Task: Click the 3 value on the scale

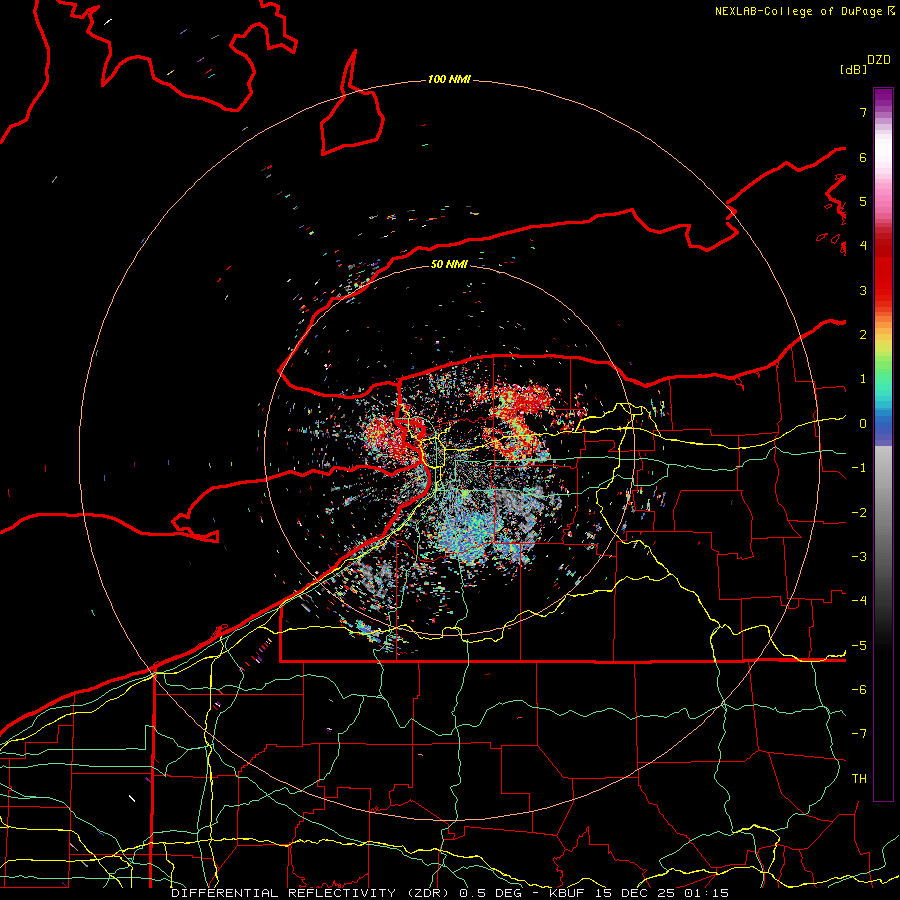Action: click(863, 290)
